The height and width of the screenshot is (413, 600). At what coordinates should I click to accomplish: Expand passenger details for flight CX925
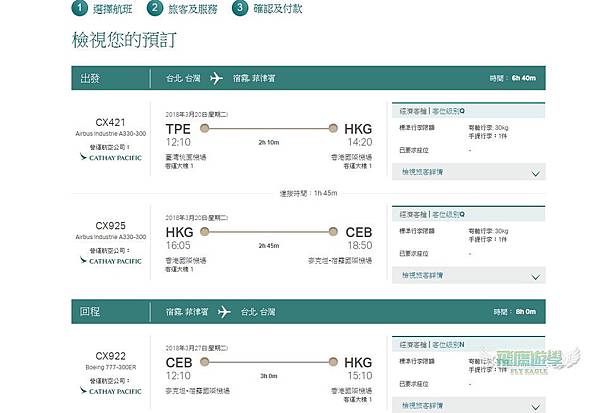tap(469, 275)
